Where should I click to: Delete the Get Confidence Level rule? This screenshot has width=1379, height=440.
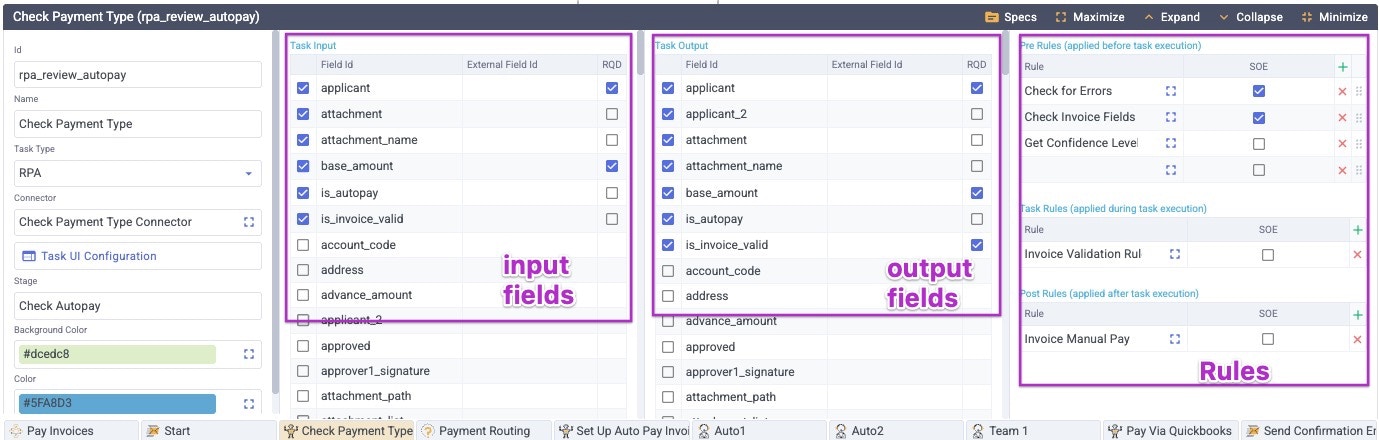[1342, 143]
